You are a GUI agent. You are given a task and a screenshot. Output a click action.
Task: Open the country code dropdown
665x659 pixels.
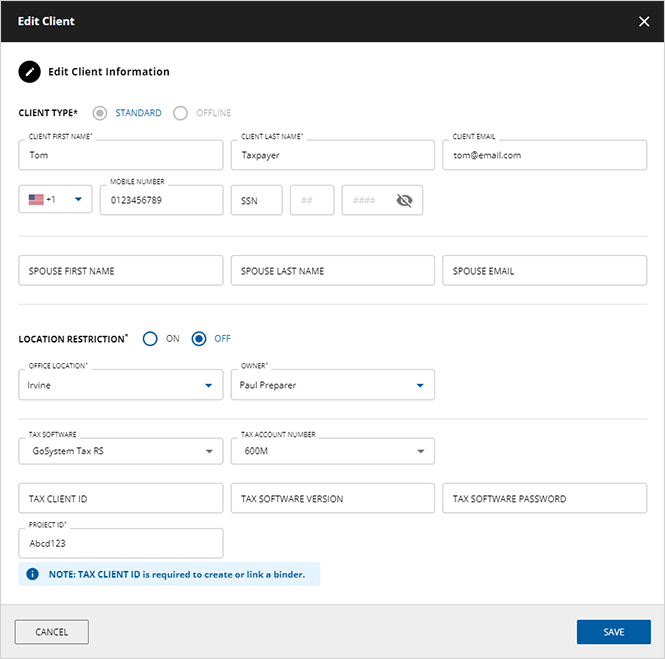tap(78, 200)
